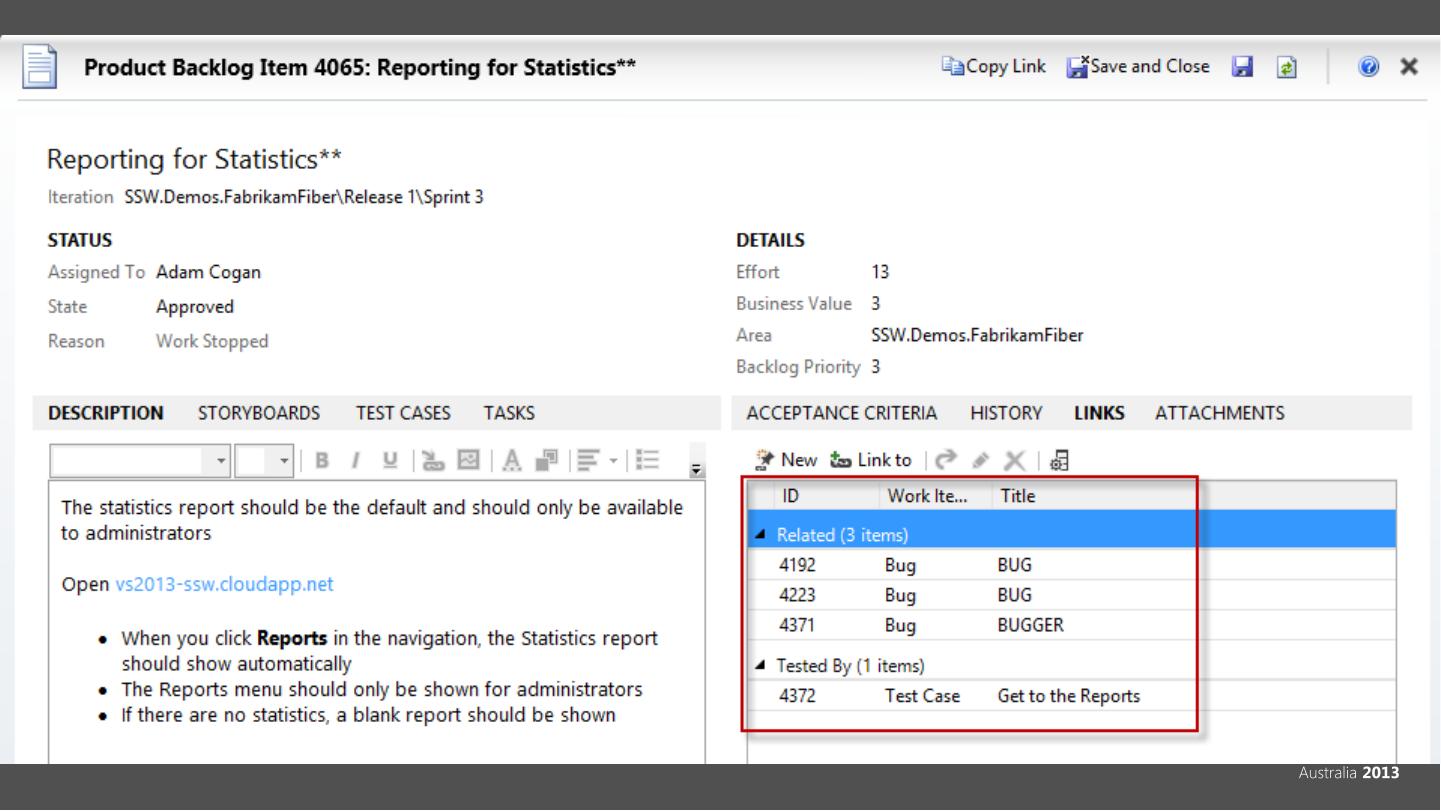
Task: Refresh the work item with green arrows icon
Action: point(1287,67)
